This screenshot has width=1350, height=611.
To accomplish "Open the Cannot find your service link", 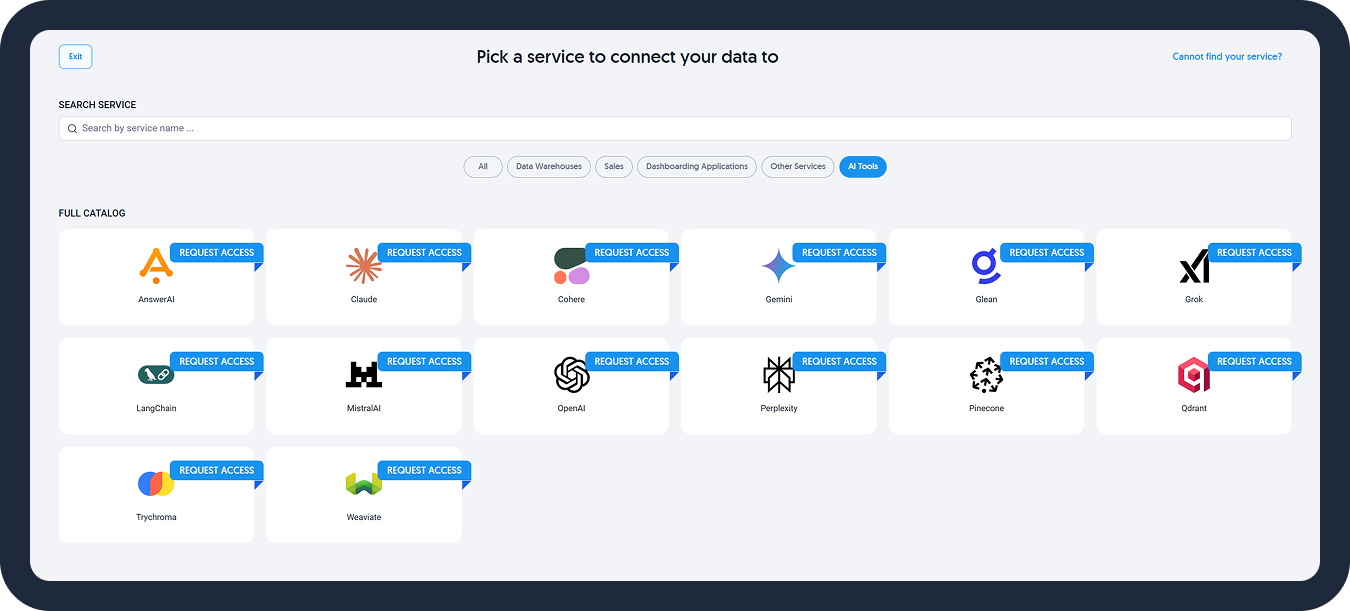I will click(1227, 57).
